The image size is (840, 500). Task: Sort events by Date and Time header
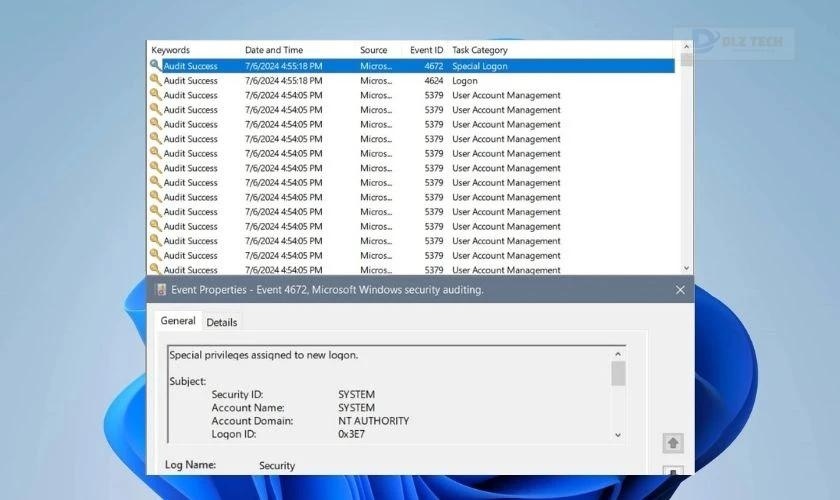pos(273,50)
